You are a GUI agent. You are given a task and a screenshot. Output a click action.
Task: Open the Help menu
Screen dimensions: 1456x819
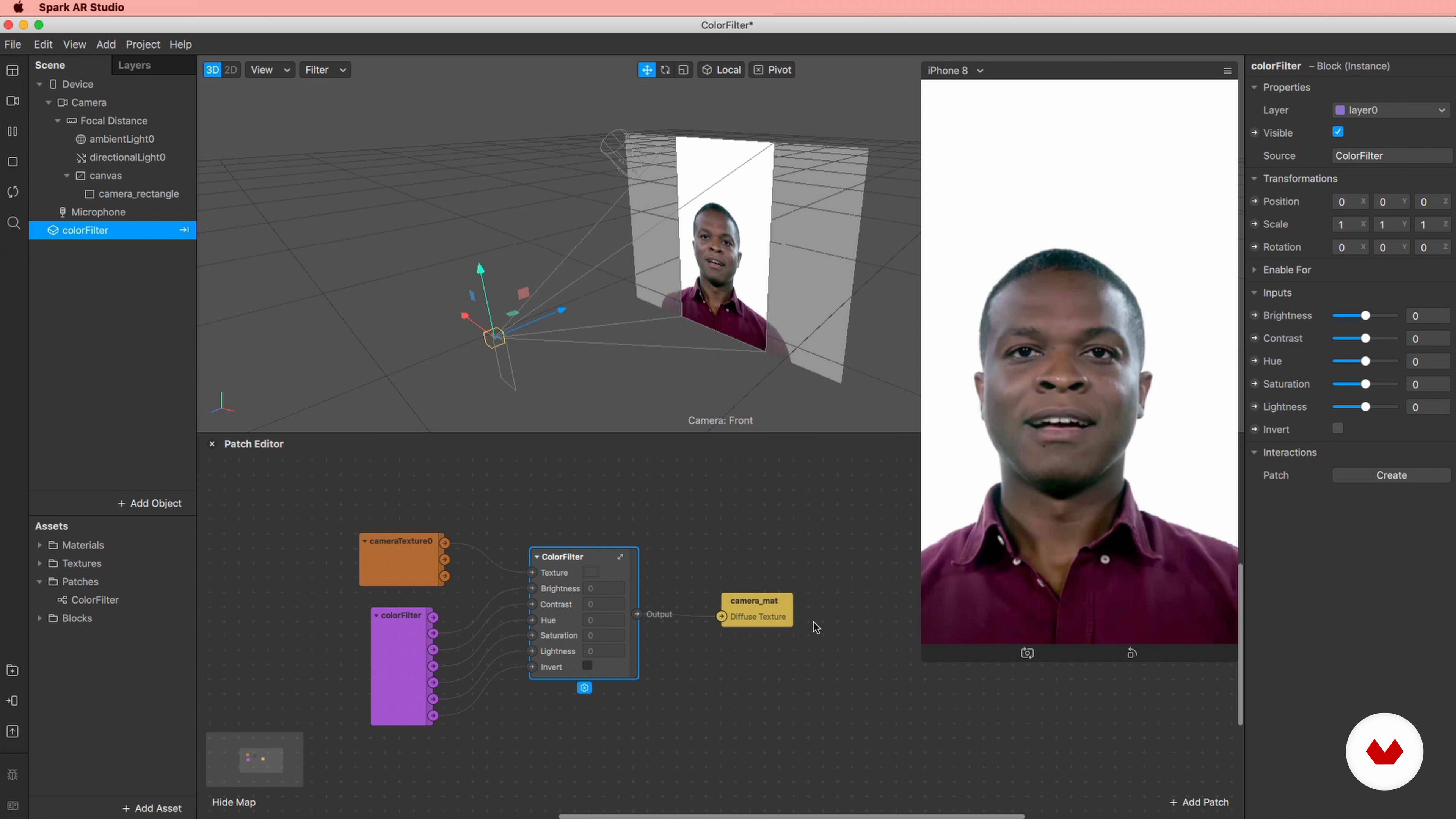click(x=180, y=44)
